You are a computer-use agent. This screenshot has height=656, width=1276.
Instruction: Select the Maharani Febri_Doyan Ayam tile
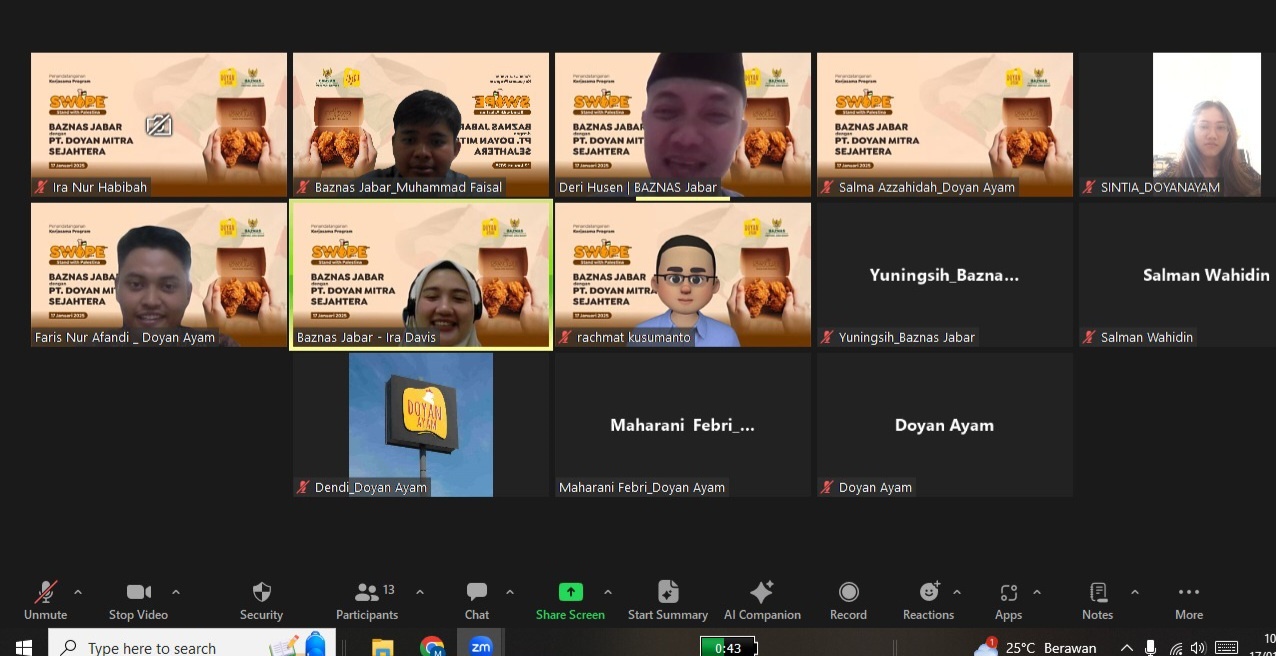point(683,425)
